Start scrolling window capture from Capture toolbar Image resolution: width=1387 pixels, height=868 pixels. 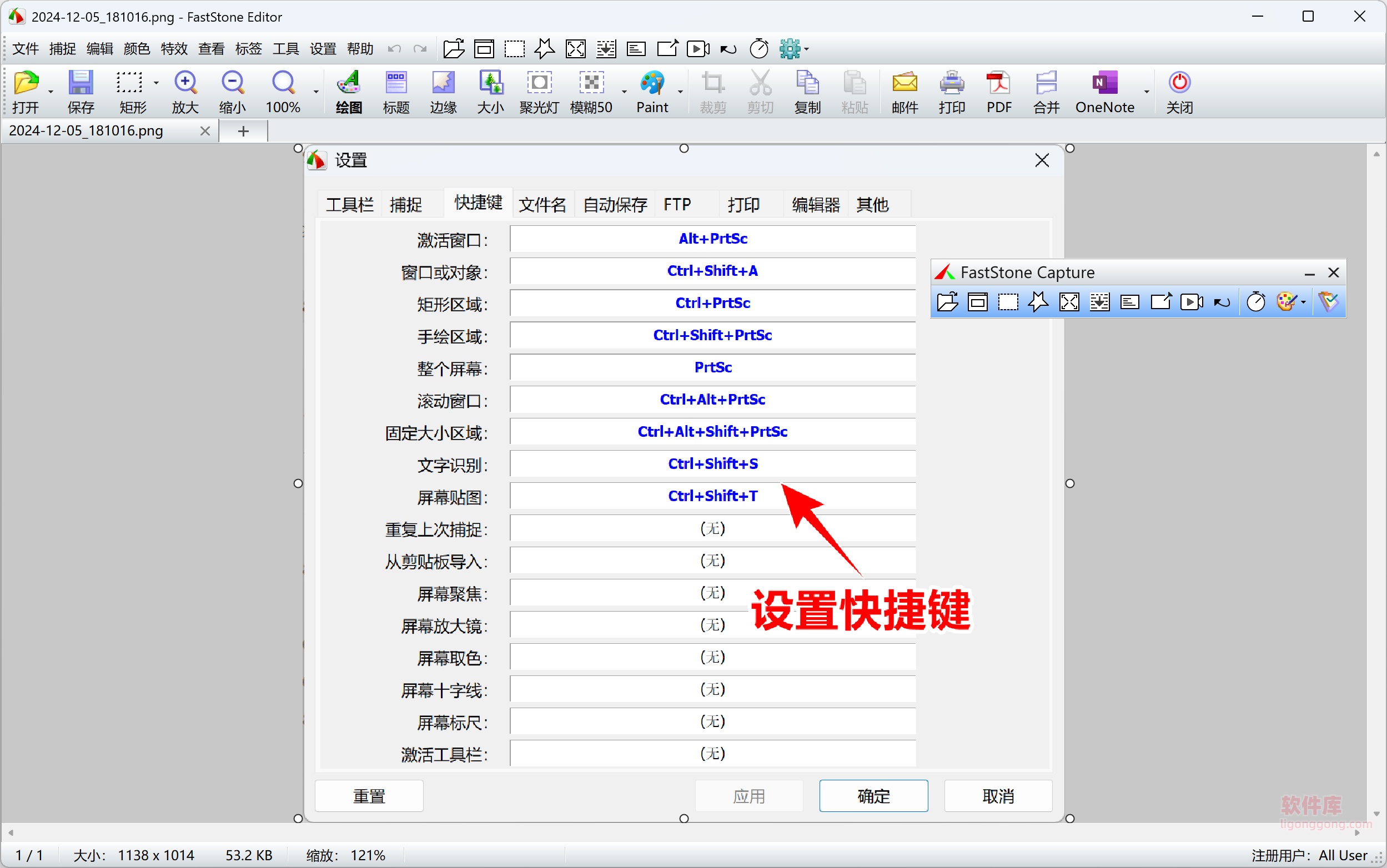pyautogui.click(x=1099, y=301)
